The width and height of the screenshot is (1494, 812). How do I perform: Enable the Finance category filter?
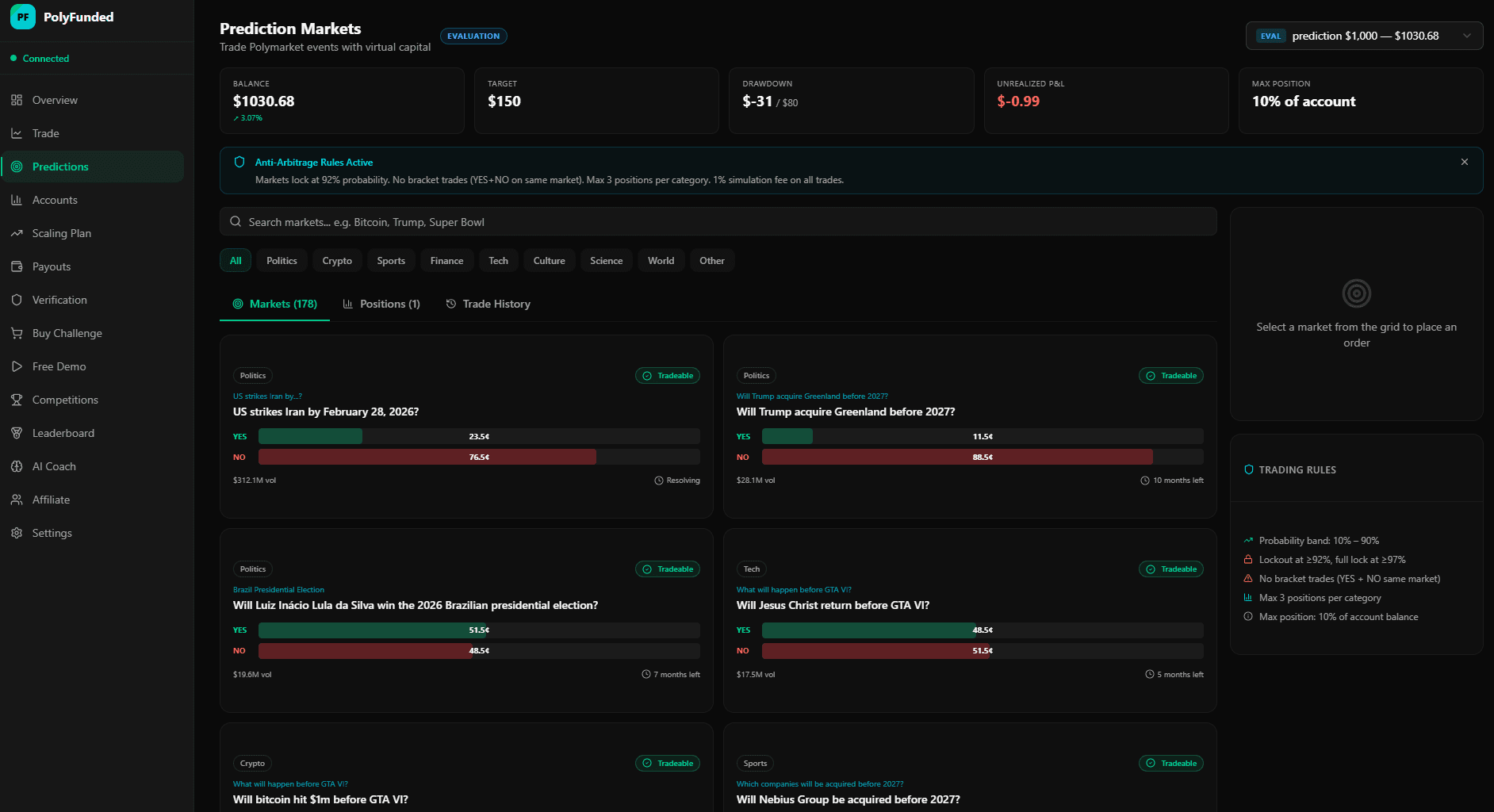click(x=446, y=260)
